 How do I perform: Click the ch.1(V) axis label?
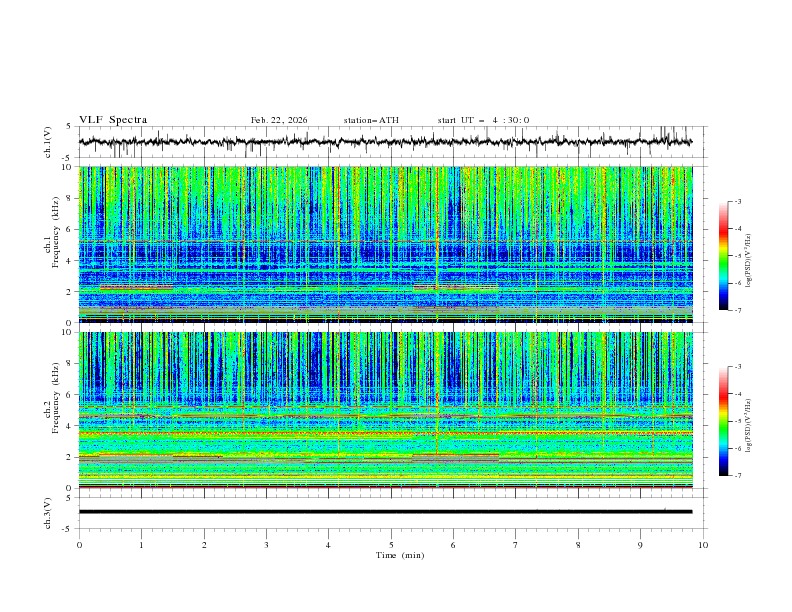coord(49,142)
